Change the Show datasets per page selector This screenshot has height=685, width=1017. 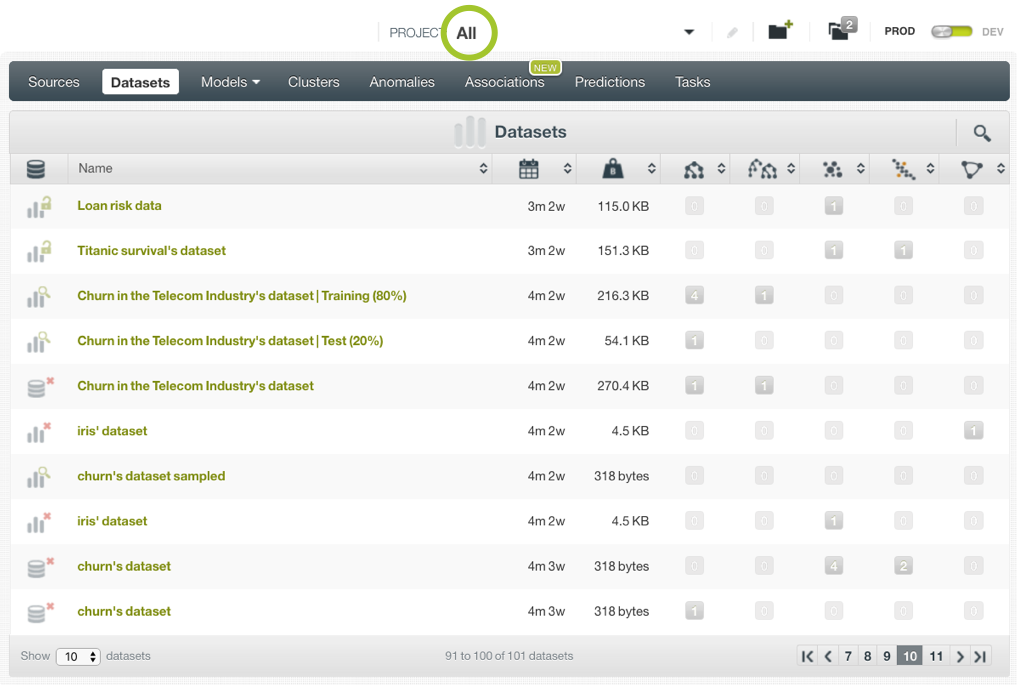tap(78, 657)
